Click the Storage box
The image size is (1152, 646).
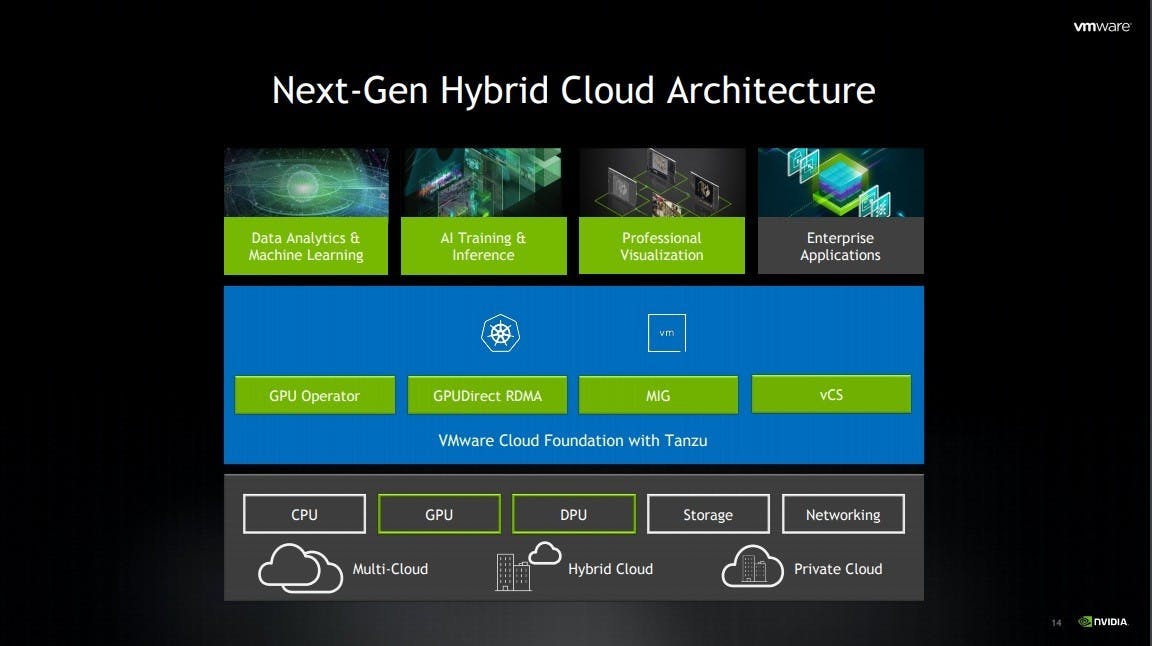click(x=708, y=514)
